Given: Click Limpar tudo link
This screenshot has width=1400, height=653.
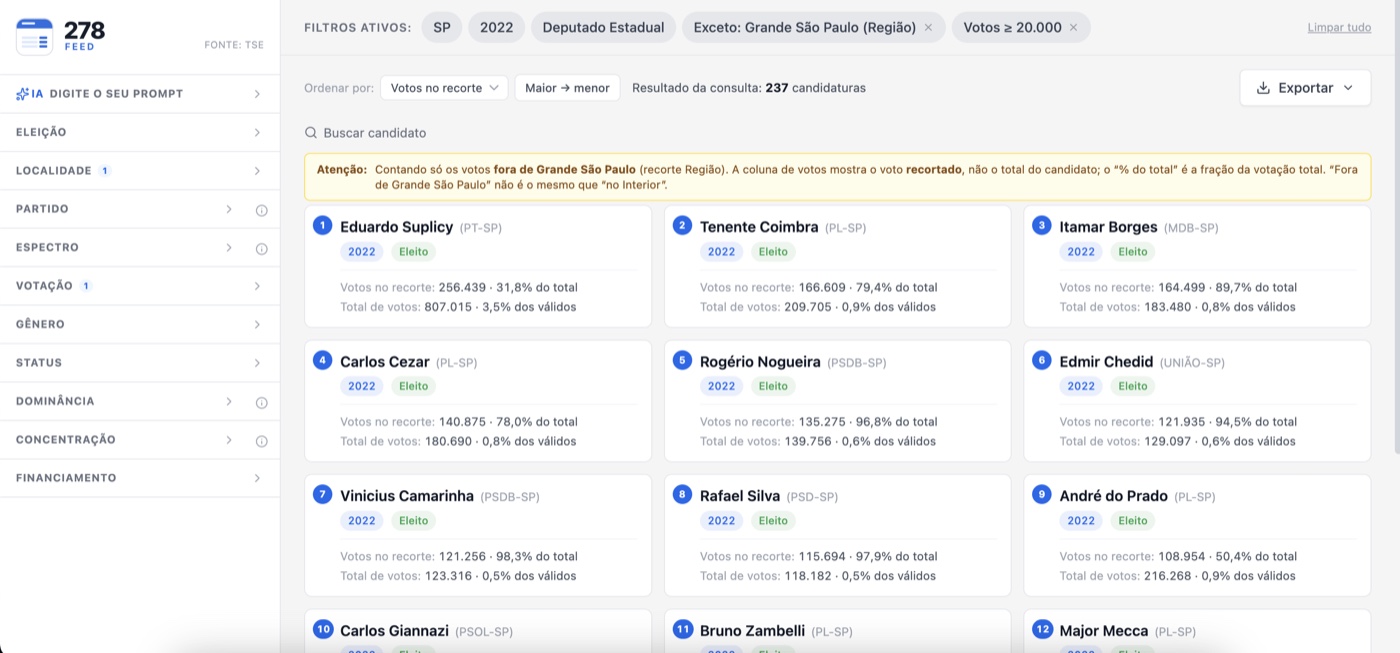Looking at the screenshot, I should 1339,28.
